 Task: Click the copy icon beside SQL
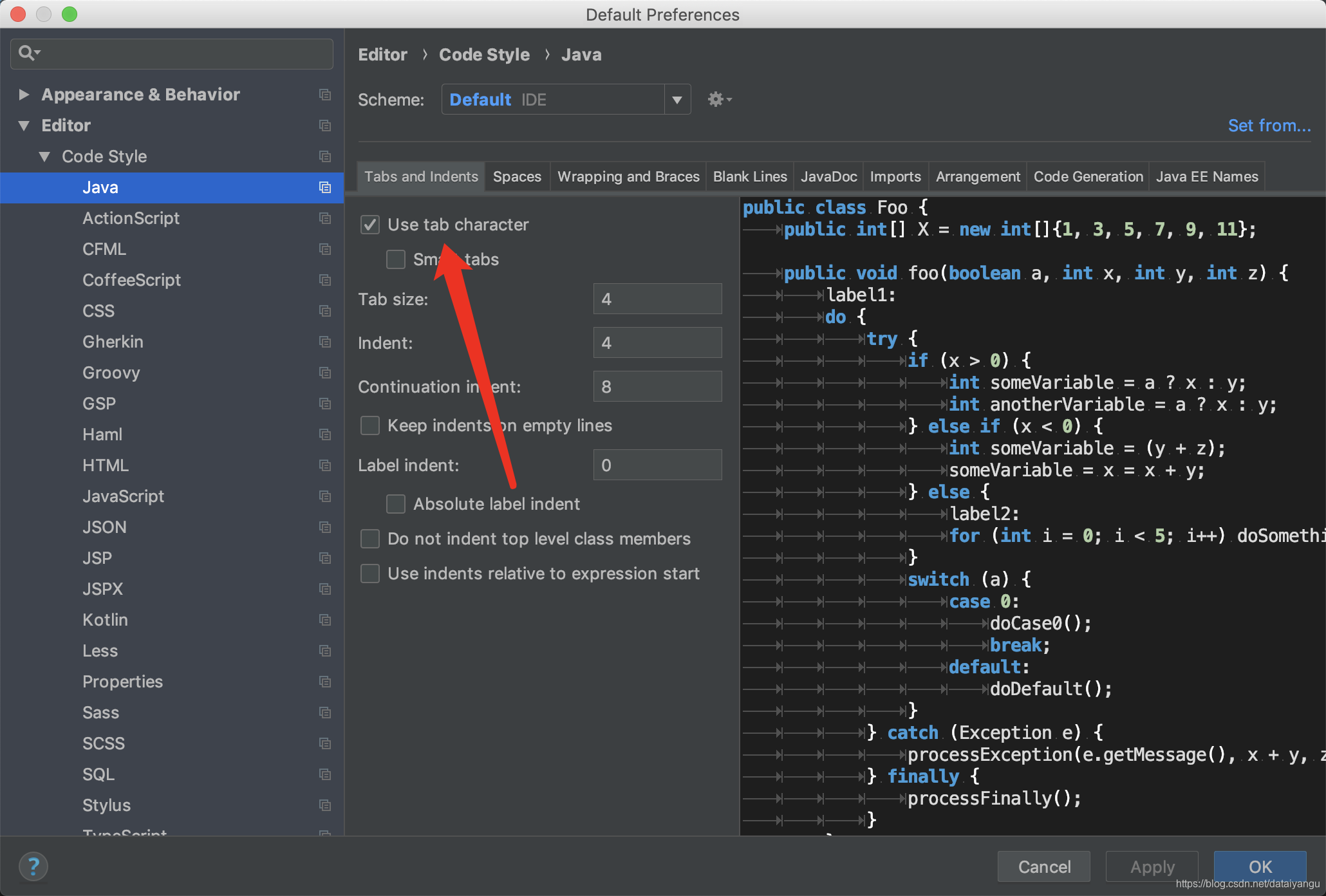click(325, 774)
